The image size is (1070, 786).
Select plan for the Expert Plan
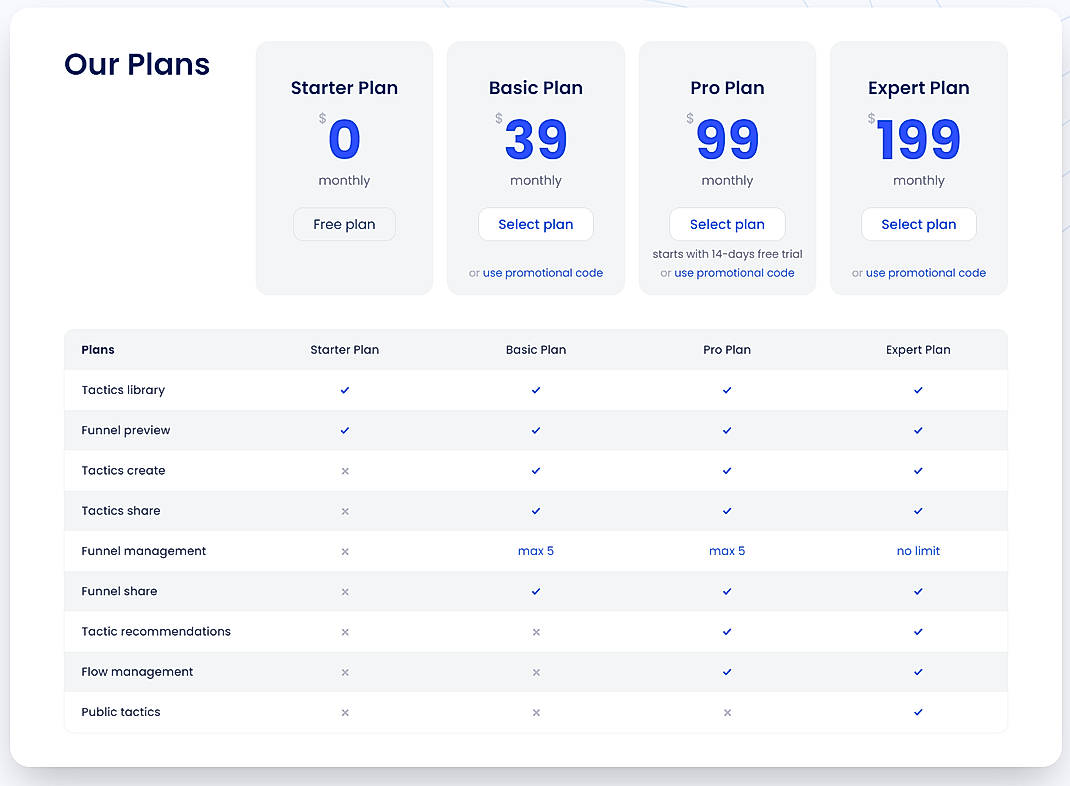pyautogui.click(x=918, y=224)
